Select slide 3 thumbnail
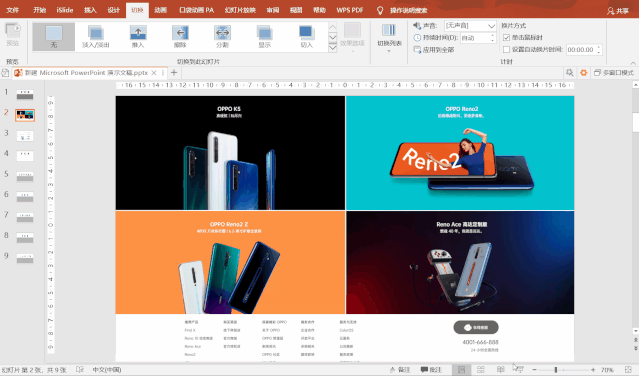This screenshot has width=639, height=376. point(25,136)
